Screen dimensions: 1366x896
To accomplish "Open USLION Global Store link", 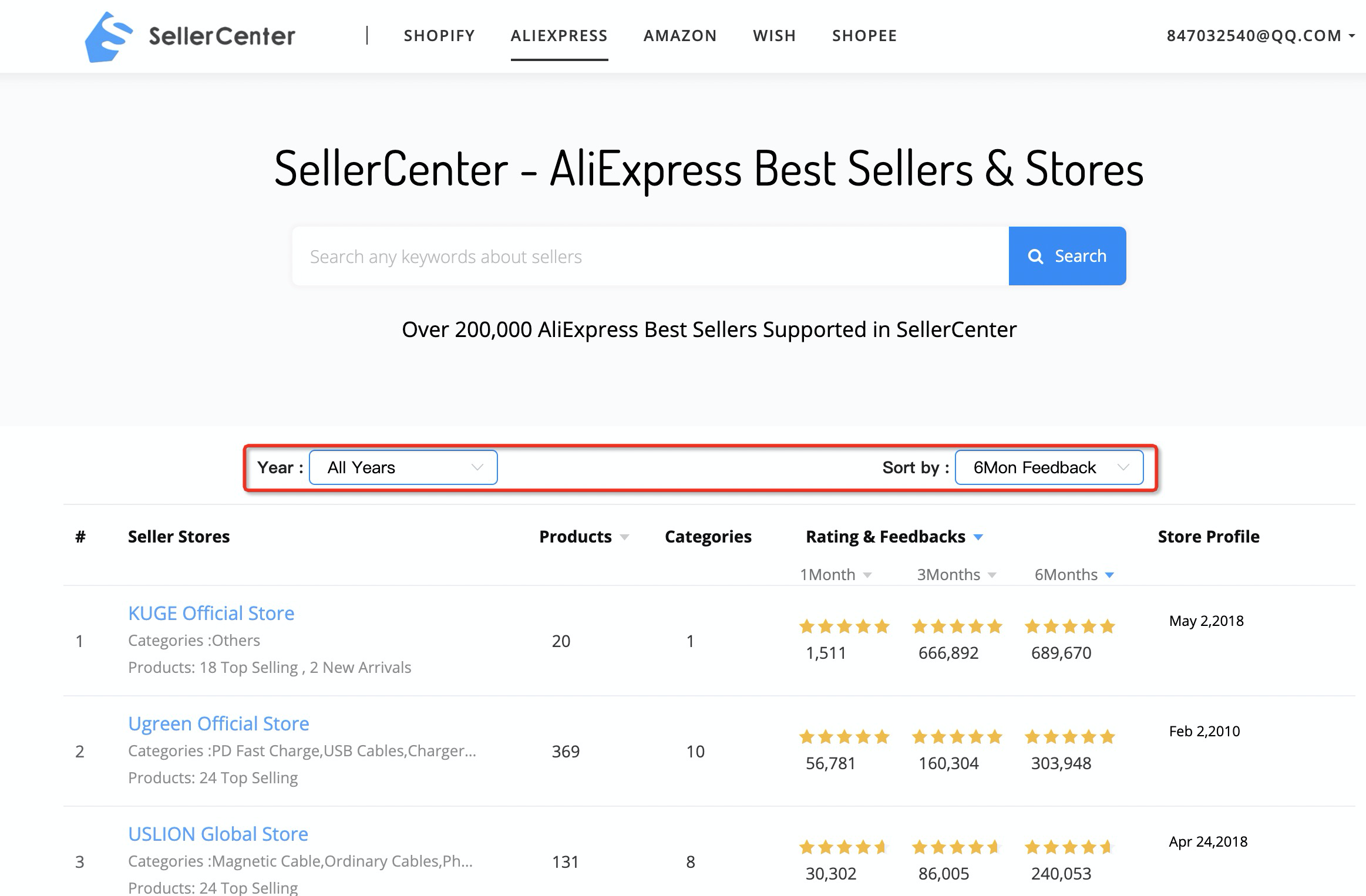I will click(218, 834).
